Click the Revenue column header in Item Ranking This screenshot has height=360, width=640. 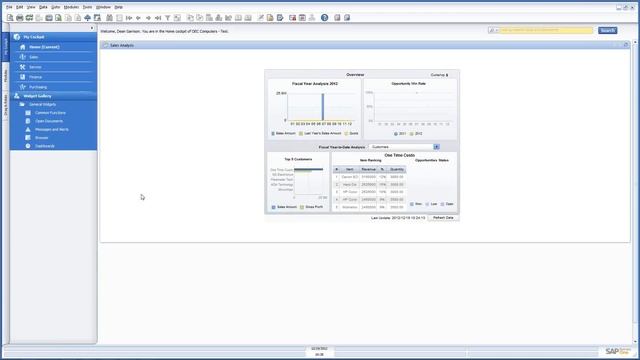tap(369, 169)
